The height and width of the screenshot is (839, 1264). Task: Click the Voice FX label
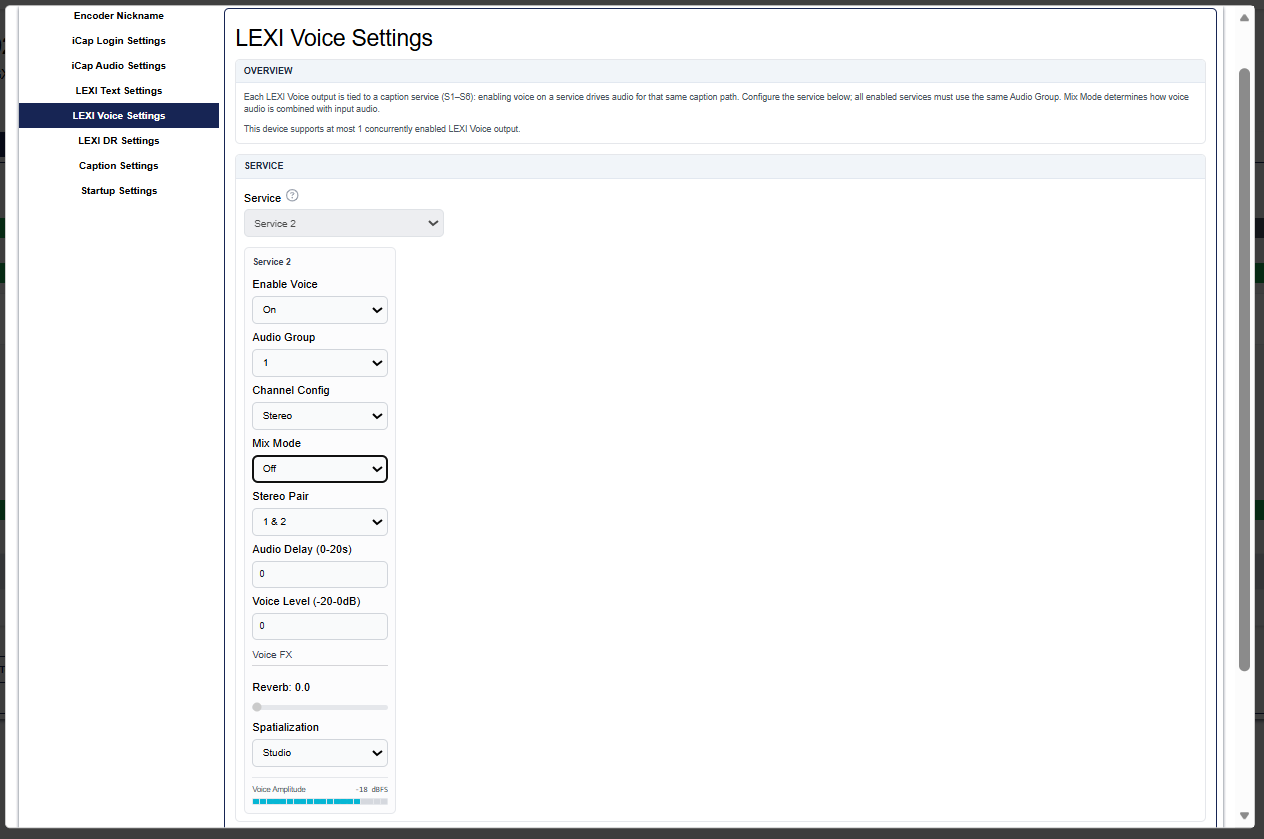pyautogui.click(x=272, y=655)
